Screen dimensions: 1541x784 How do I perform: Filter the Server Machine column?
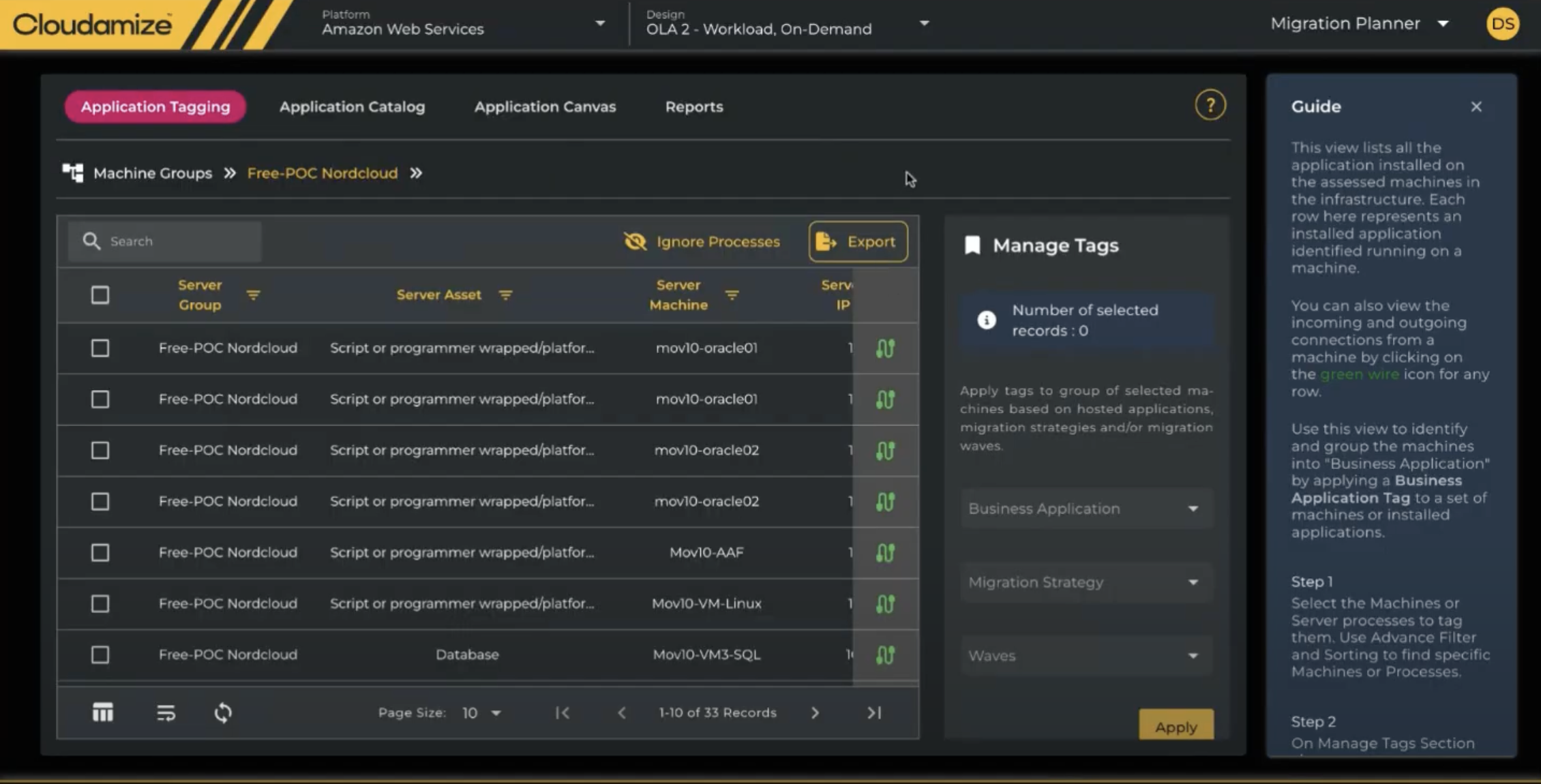[x=732, y=295]
